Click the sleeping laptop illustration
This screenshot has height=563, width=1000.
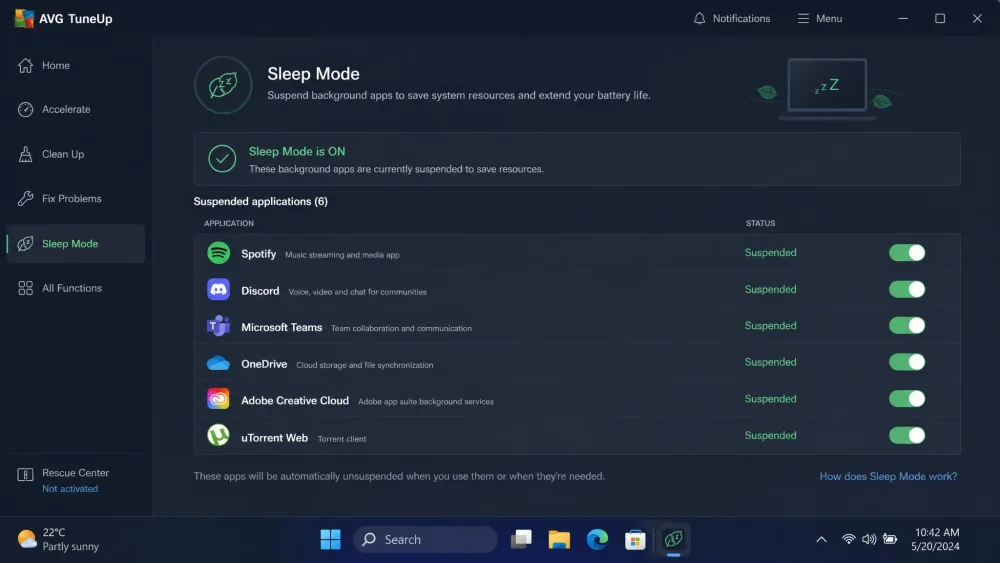827,89
